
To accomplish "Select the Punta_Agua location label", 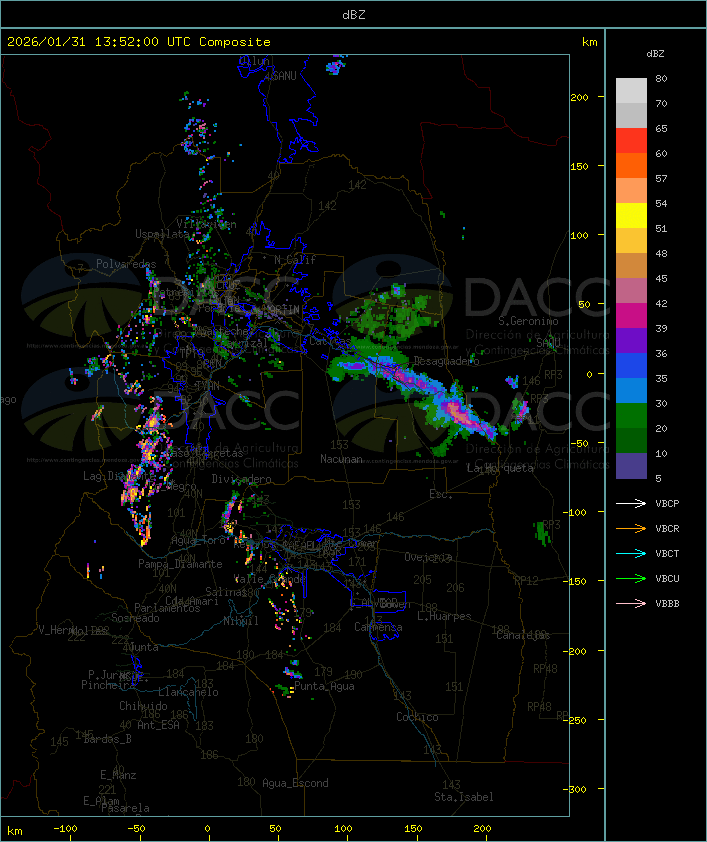I will pos(326,686).
